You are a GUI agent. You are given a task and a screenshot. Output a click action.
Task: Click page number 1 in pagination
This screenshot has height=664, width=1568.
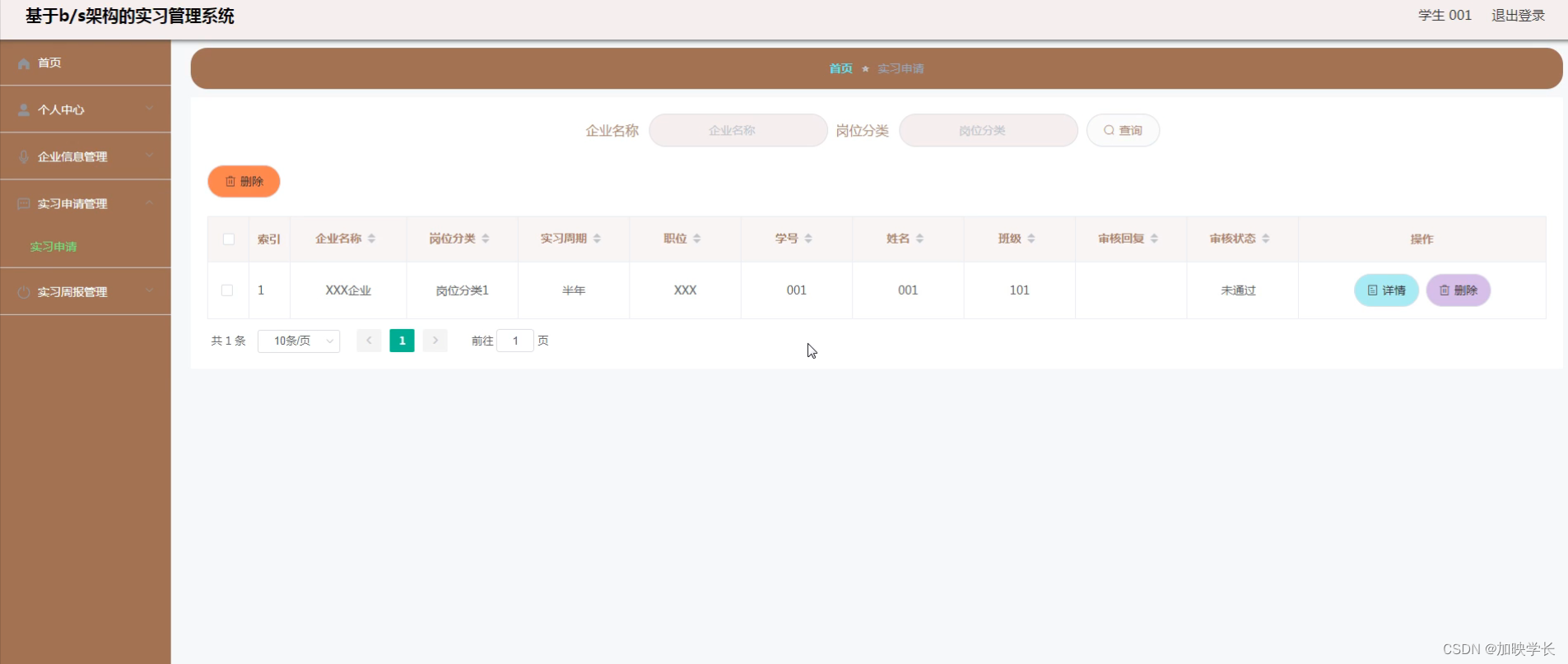pos(402,341)
